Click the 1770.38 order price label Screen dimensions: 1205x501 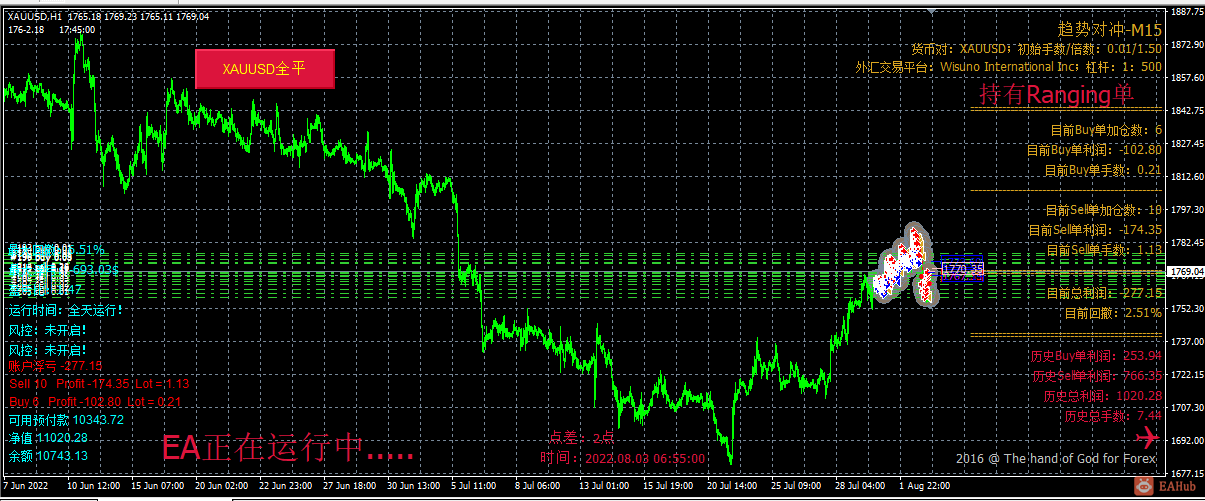click(x=964, y=270)
